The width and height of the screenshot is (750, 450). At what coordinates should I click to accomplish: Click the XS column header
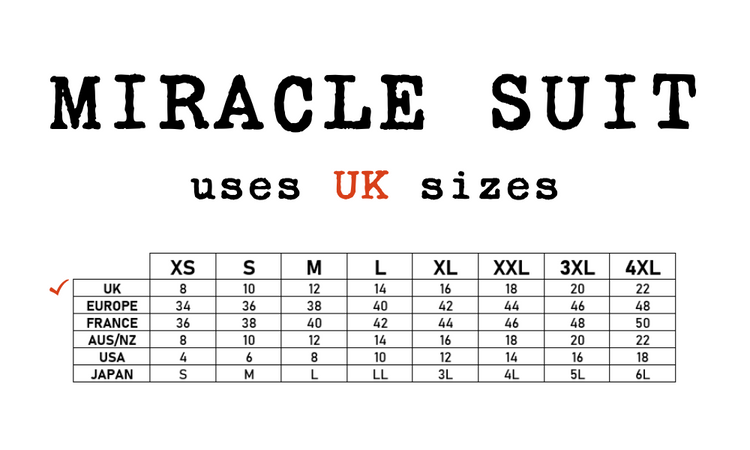183,267
